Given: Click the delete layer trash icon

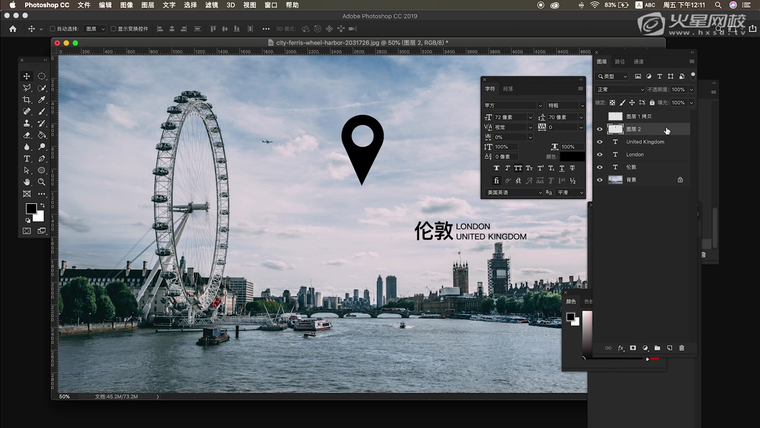Looking at the screenshot, I should pos(682,348).
